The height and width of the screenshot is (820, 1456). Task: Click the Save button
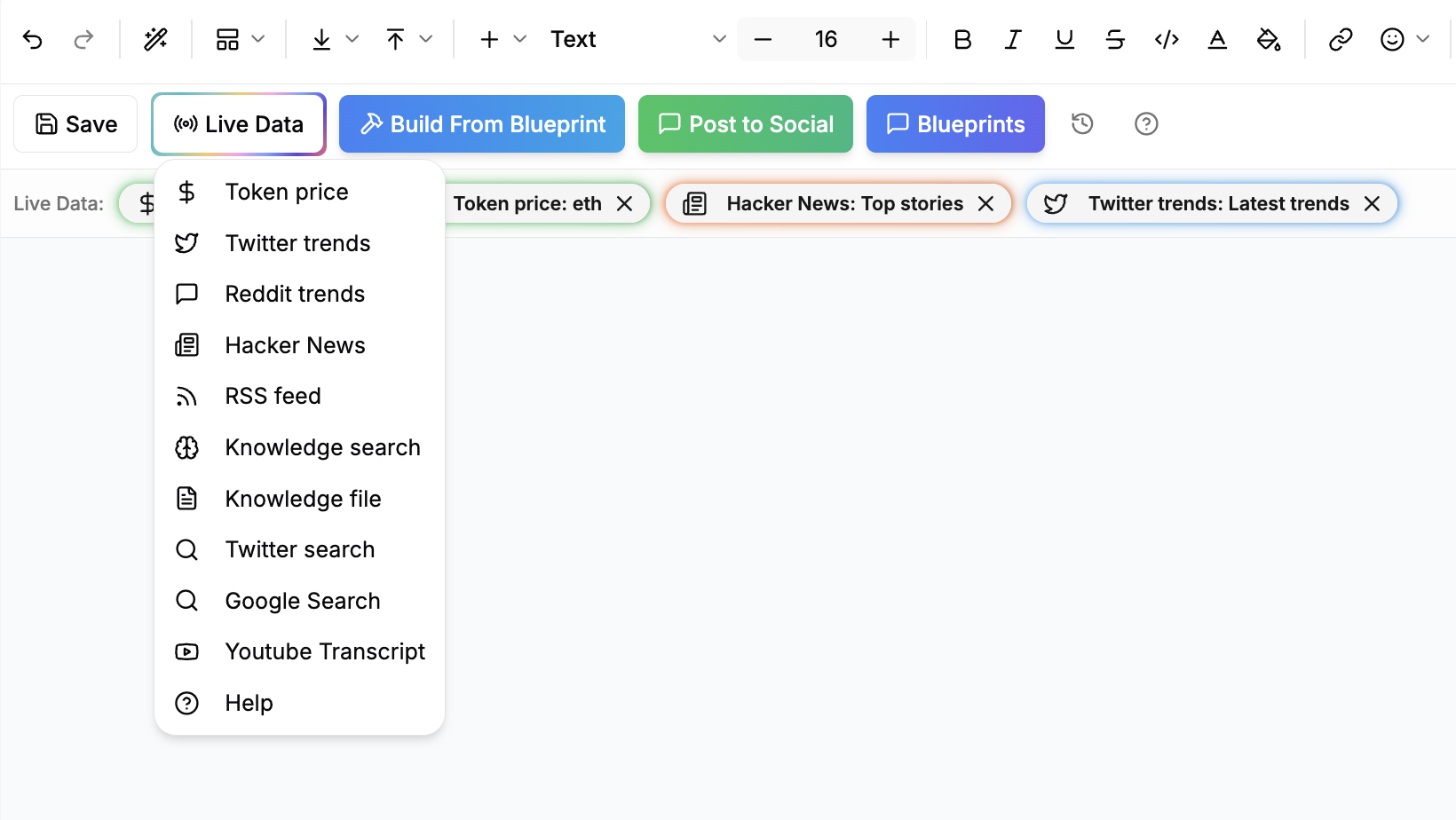(75, 124)
